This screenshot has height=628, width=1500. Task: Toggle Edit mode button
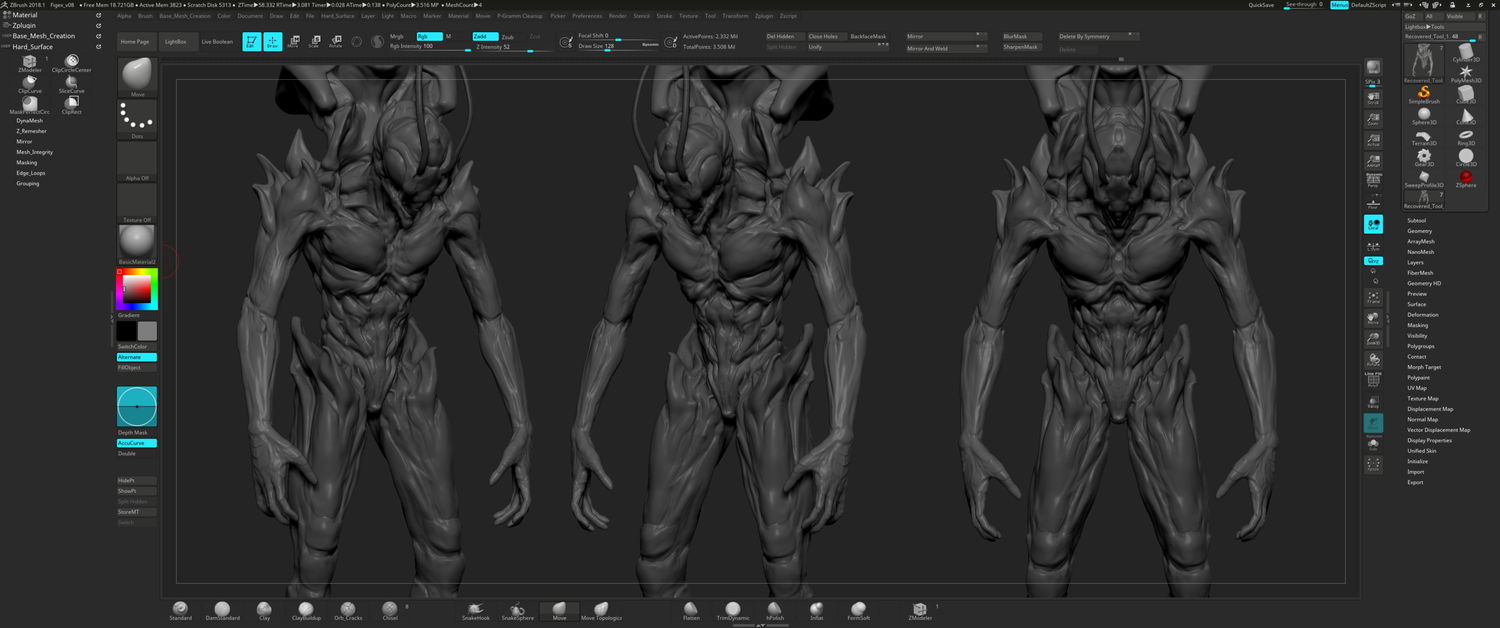[251, 42]
